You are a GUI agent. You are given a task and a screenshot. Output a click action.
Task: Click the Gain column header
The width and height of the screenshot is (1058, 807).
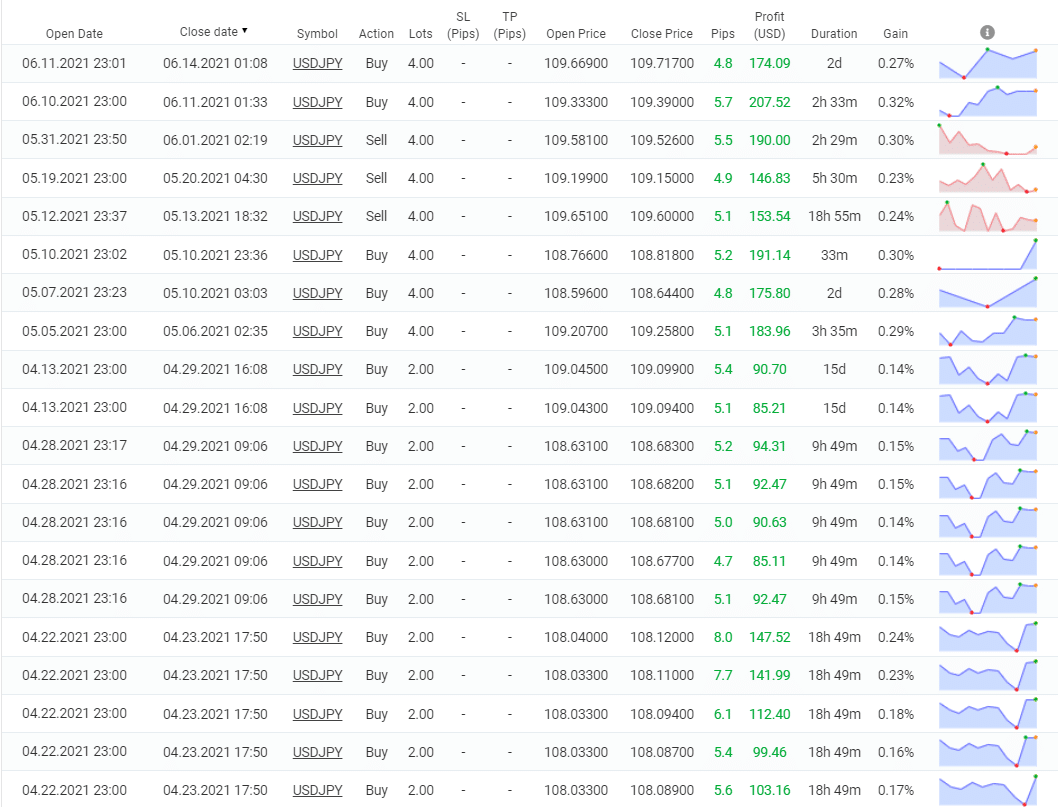tap(895, 33)
